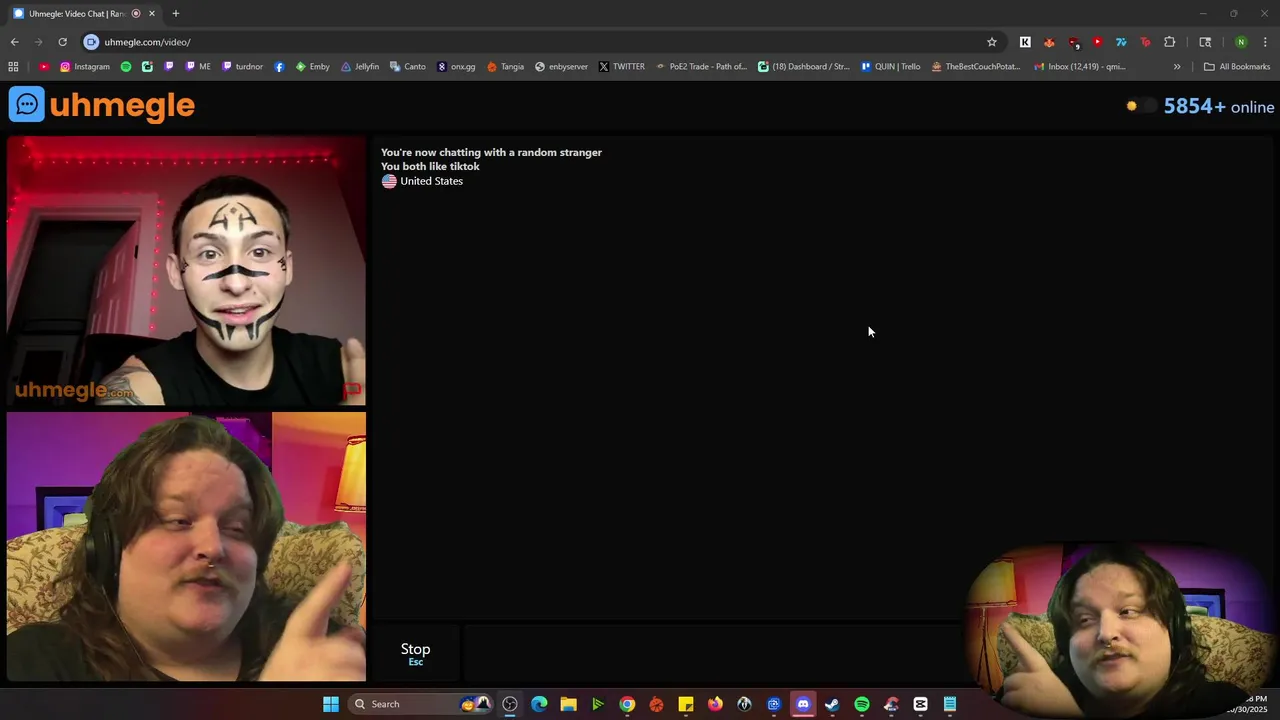This screenshot has width=1280, height=720.
Task: Open the bookmarks apps grid icon
Action: pyautogui.click(x=13, y=67)
